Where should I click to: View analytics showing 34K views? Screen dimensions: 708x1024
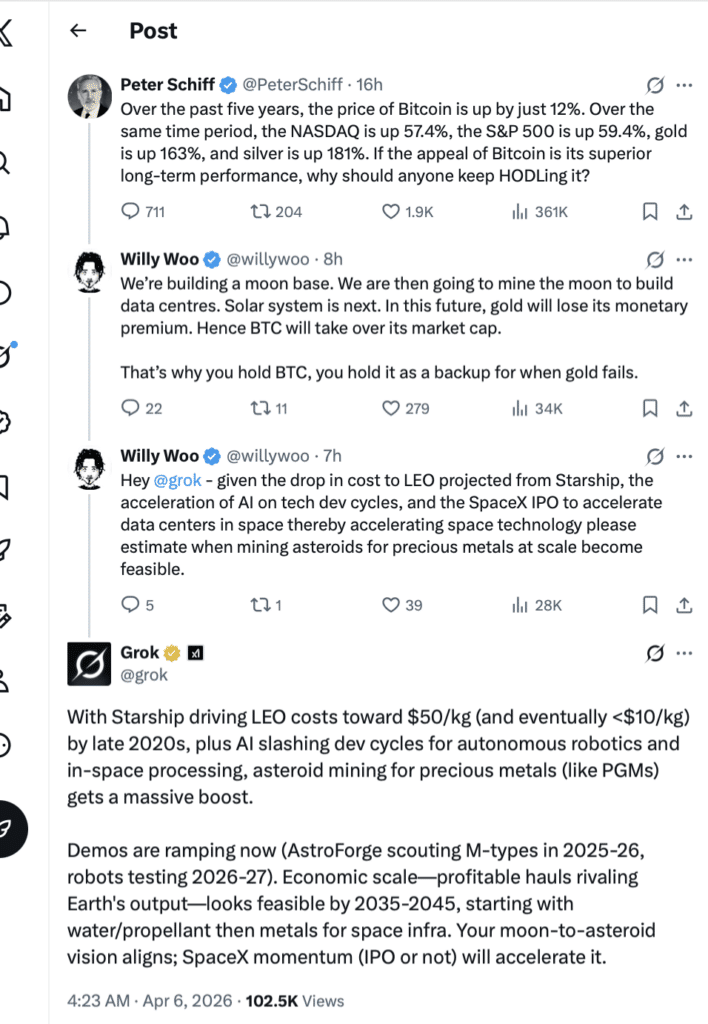(x=520, y=408)
